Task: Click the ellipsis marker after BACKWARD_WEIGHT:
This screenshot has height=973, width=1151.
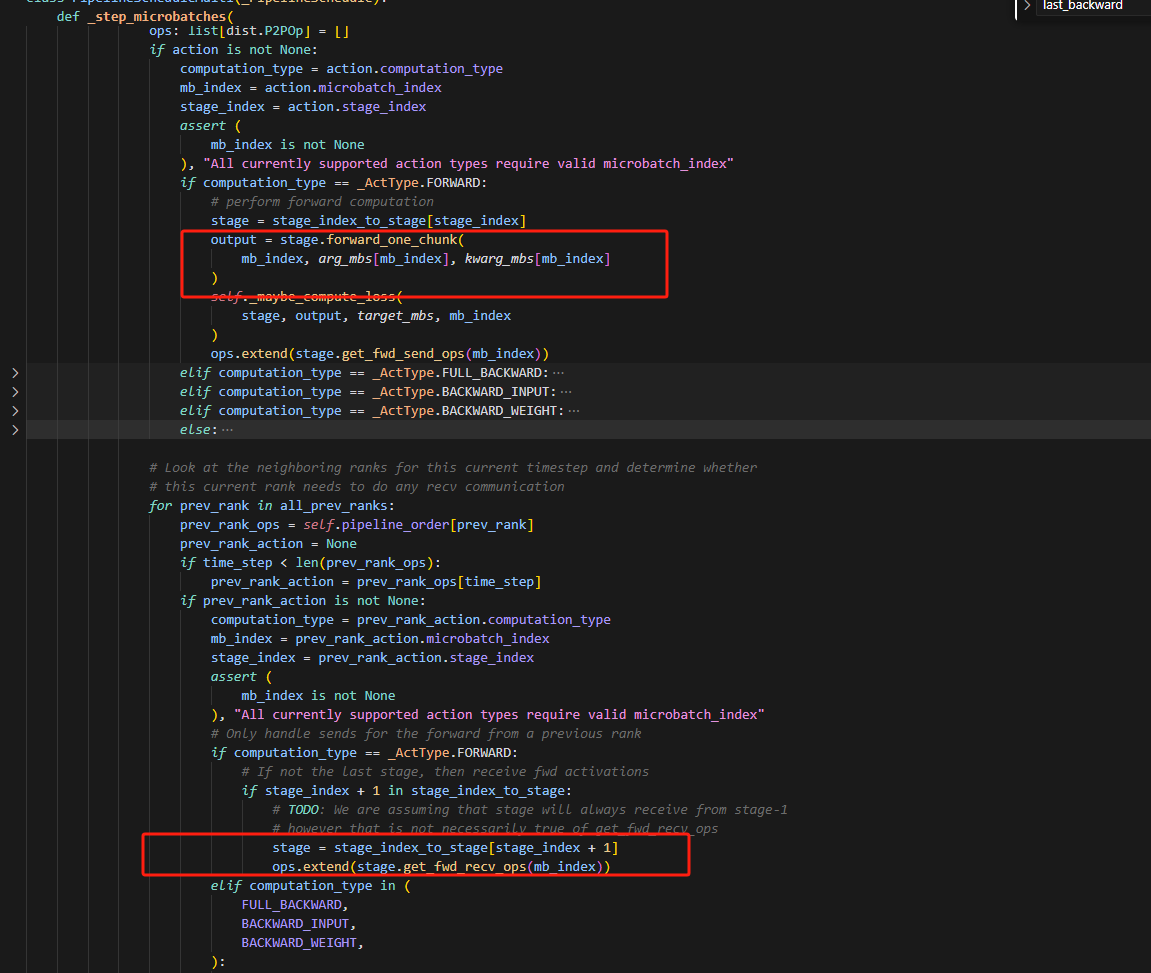Action: [573, 411]
